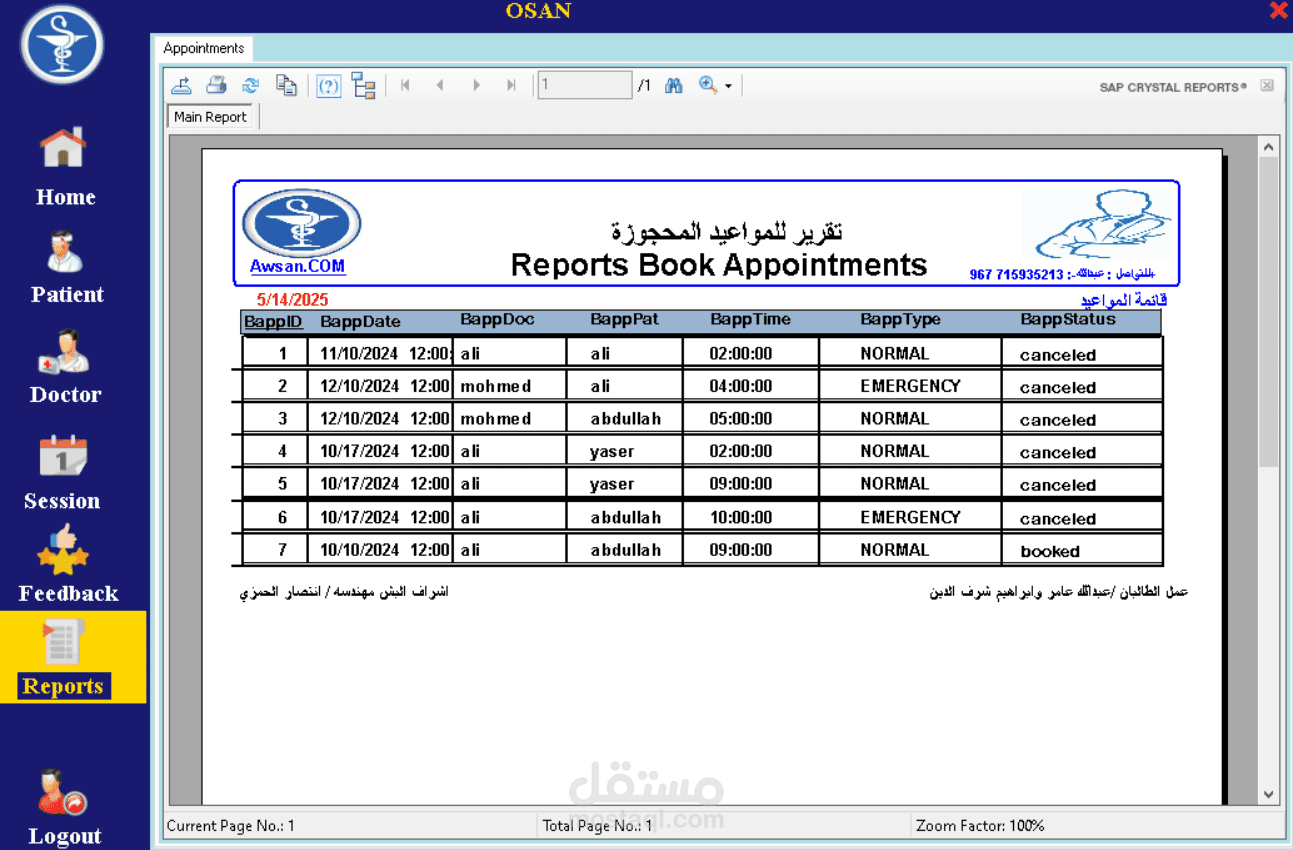Open the Doctor section in sidebar
The height and width of the screenshot is (850, 1293).
(65, 366)
